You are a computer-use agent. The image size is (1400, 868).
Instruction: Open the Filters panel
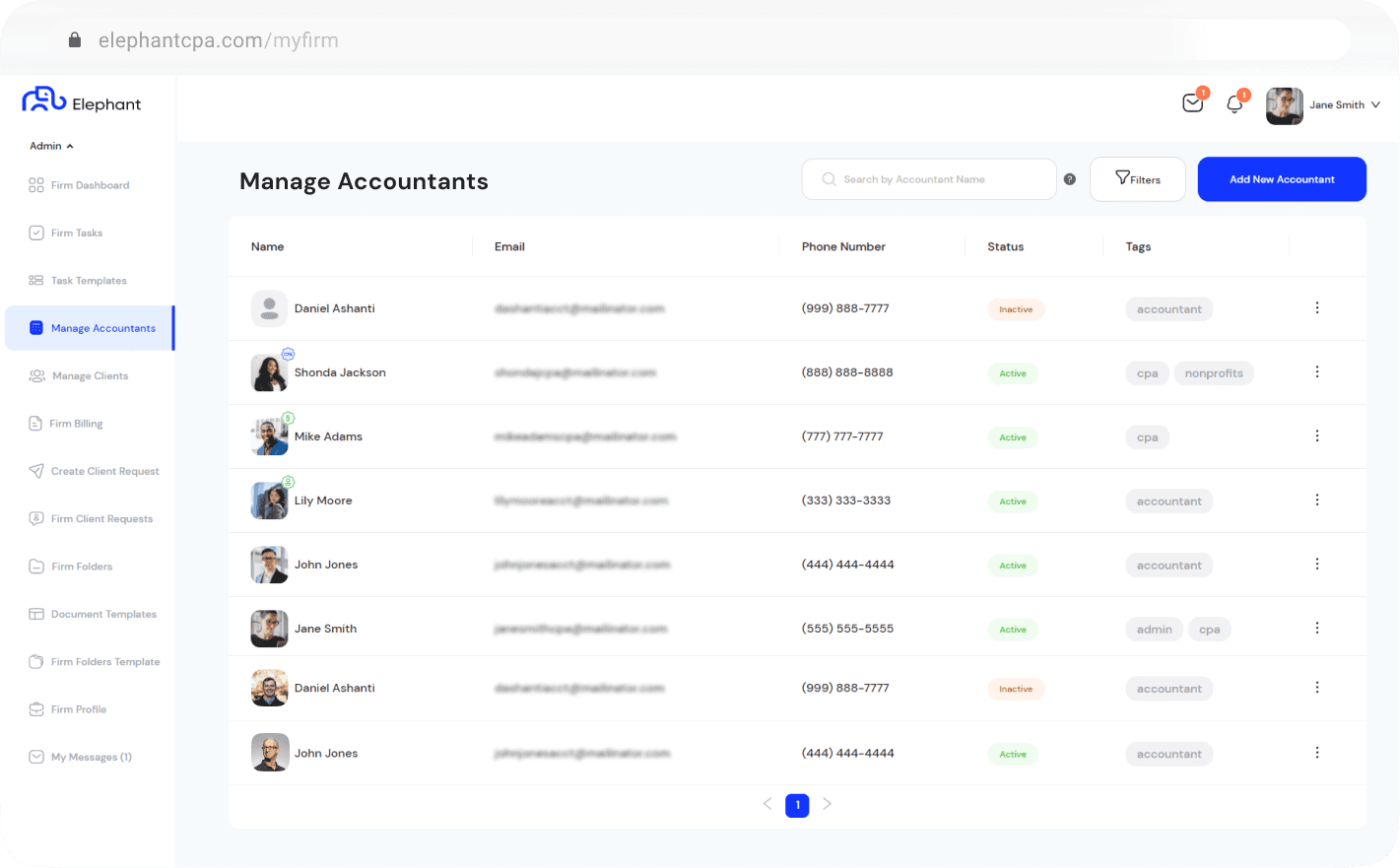click(x=1138, y=179)
